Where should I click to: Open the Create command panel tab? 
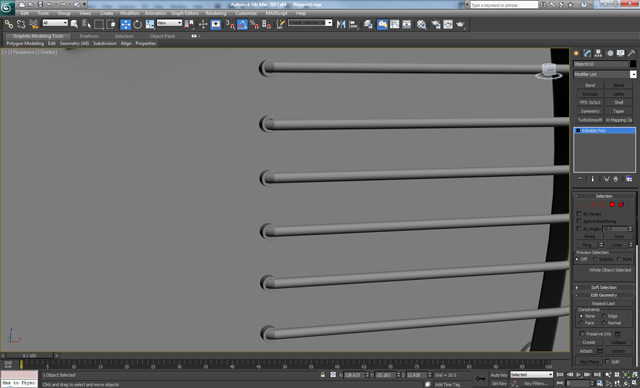576,53
